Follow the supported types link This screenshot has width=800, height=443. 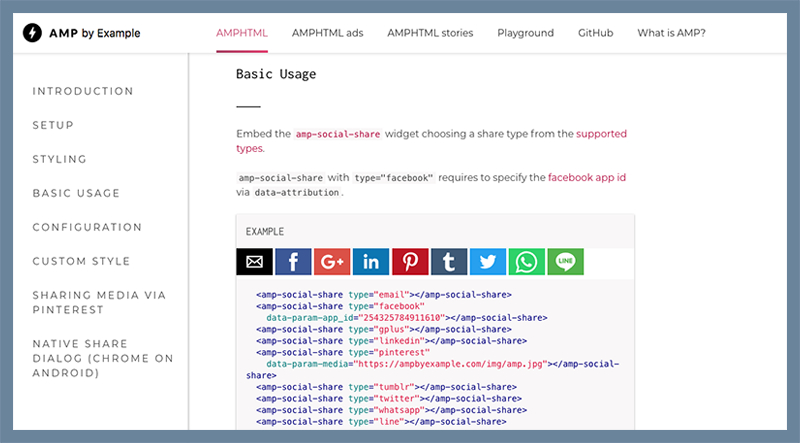[601, 133]
